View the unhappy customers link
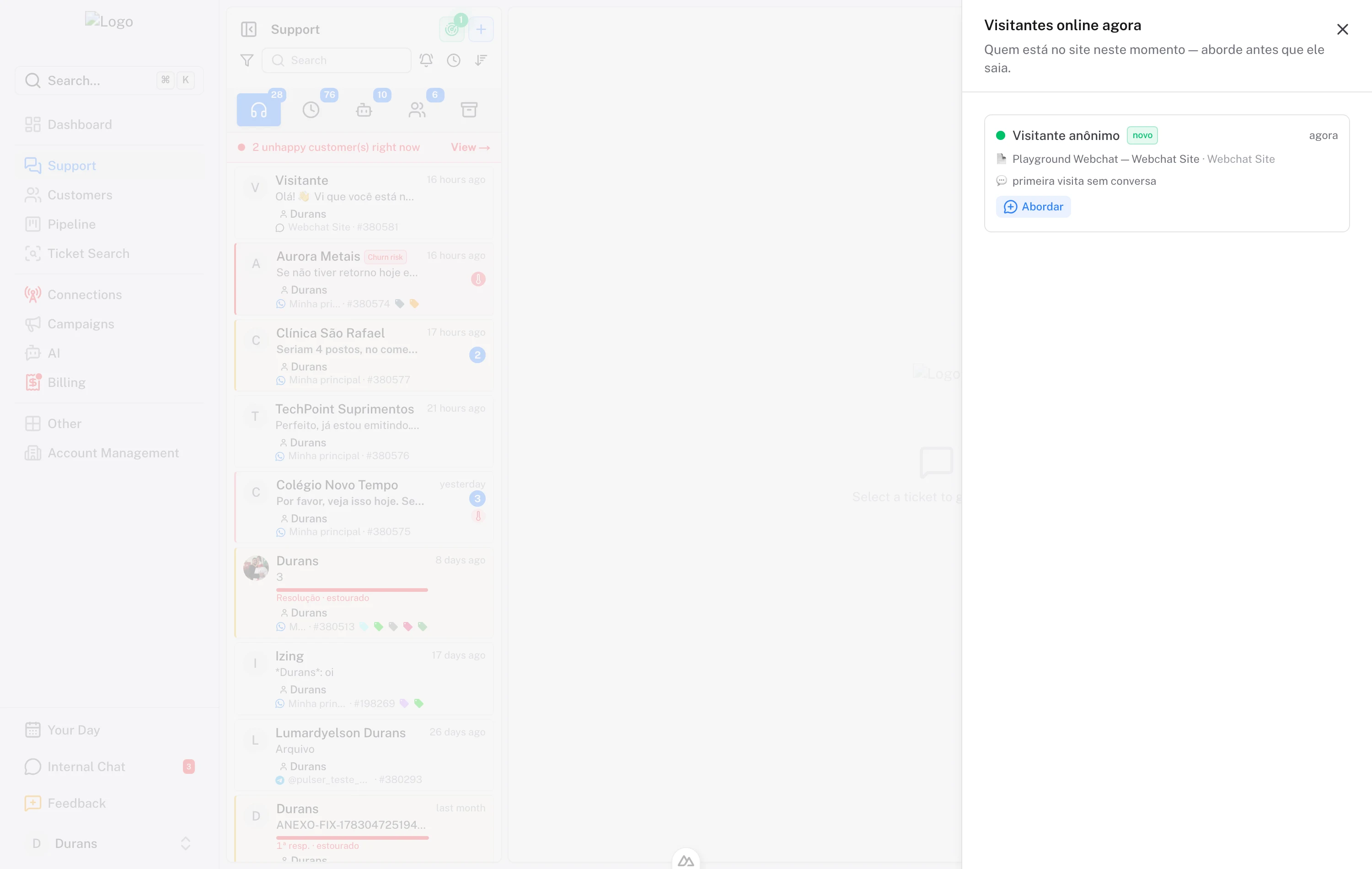This screenshot has width=1372, height=869. click(x=470, y=147)
